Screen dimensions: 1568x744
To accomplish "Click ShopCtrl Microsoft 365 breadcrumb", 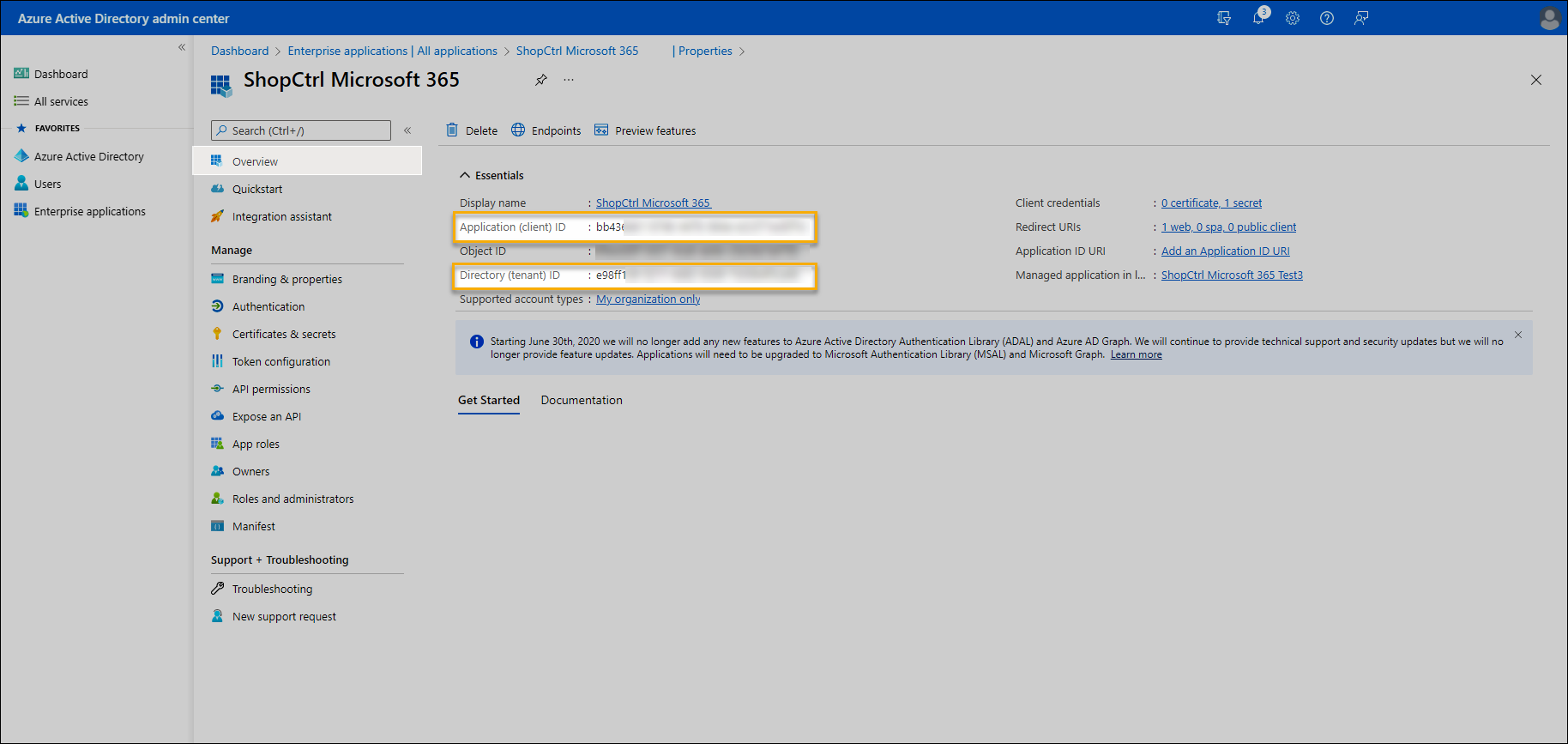I will [577, 51].
